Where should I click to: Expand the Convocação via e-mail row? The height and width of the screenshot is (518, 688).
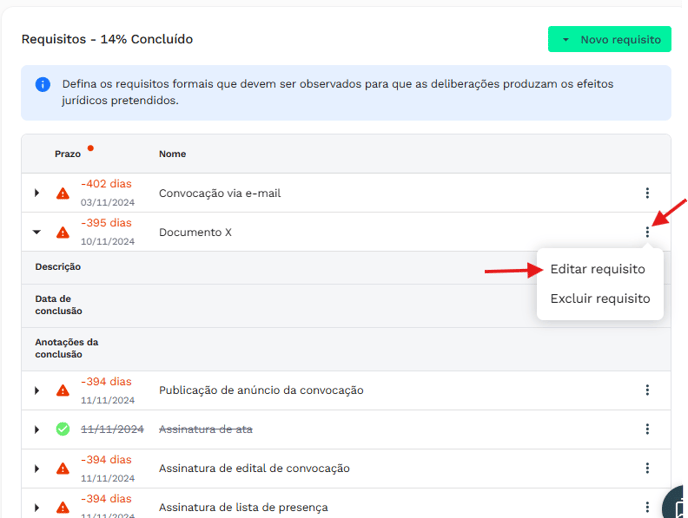coord(37,193)
